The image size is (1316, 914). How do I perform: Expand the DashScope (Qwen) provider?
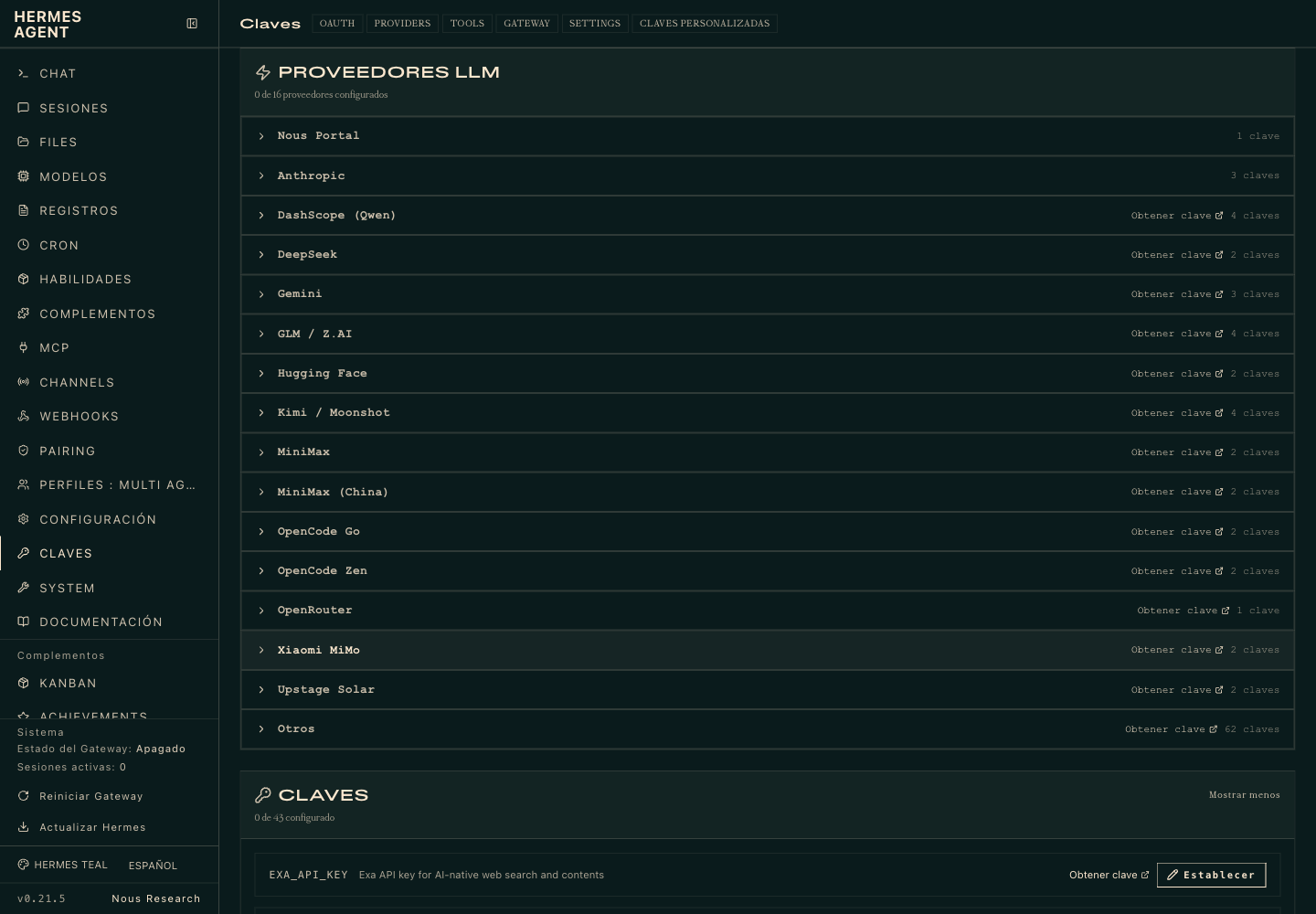[x=768, y=215]
